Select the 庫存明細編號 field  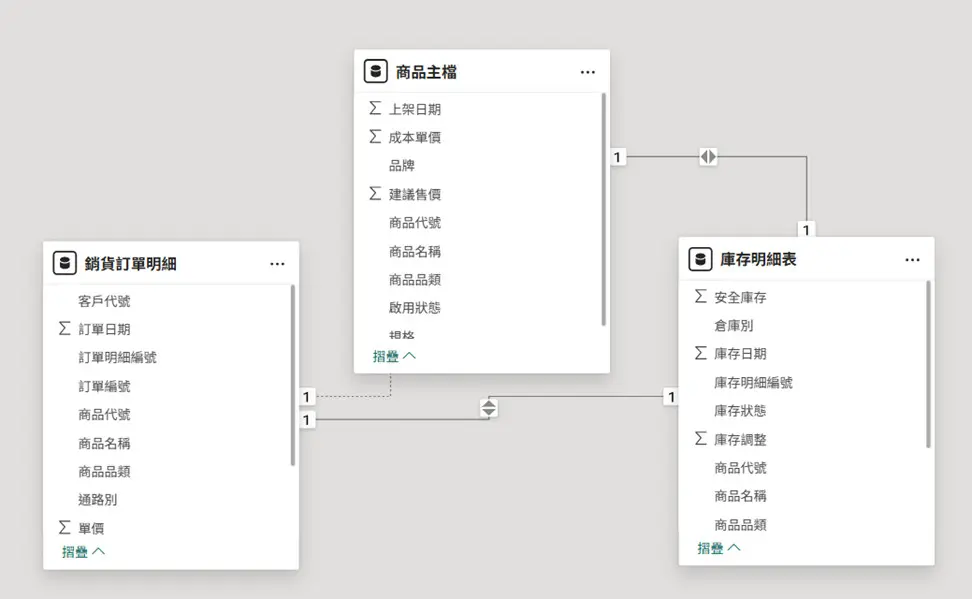point(753,383)
